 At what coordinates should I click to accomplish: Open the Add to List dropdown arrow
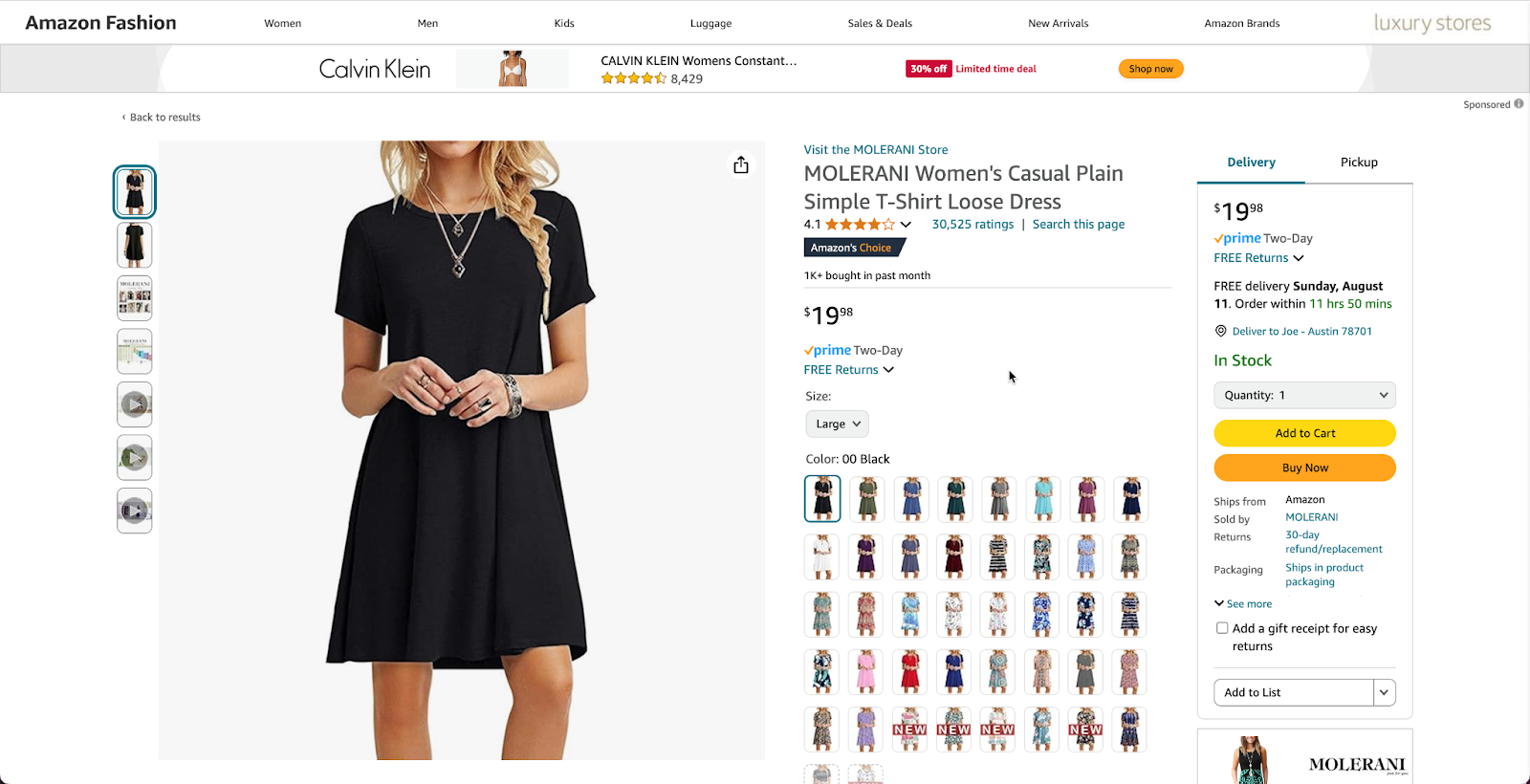(1383, 691)
